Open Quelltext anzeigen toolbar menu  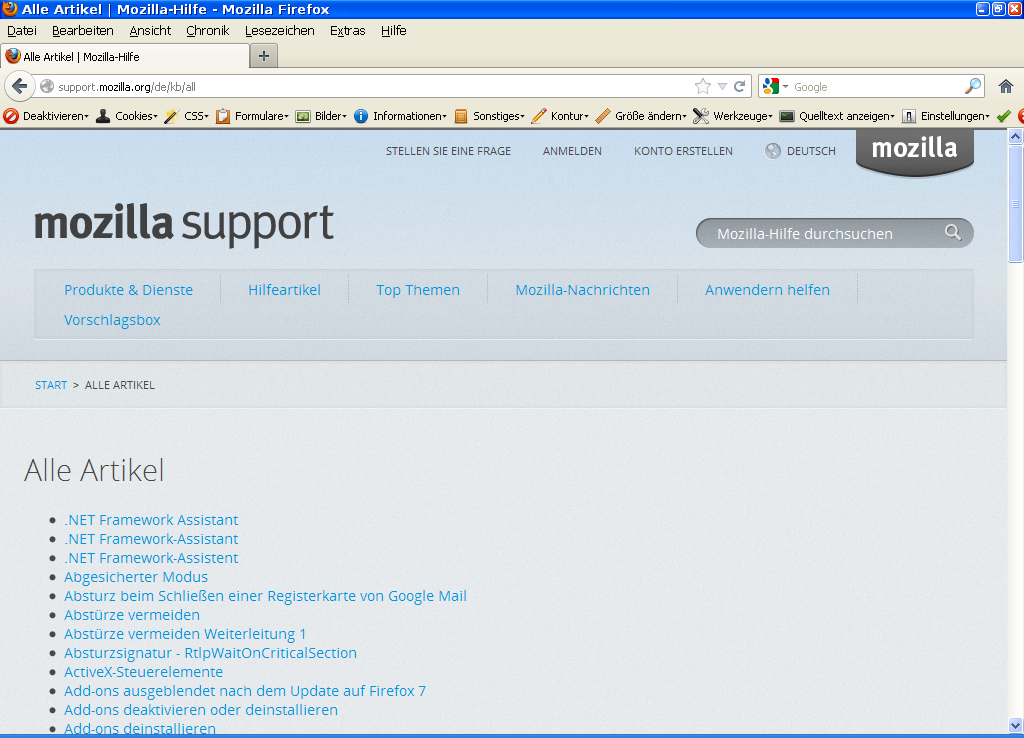(x=837, y=116)
